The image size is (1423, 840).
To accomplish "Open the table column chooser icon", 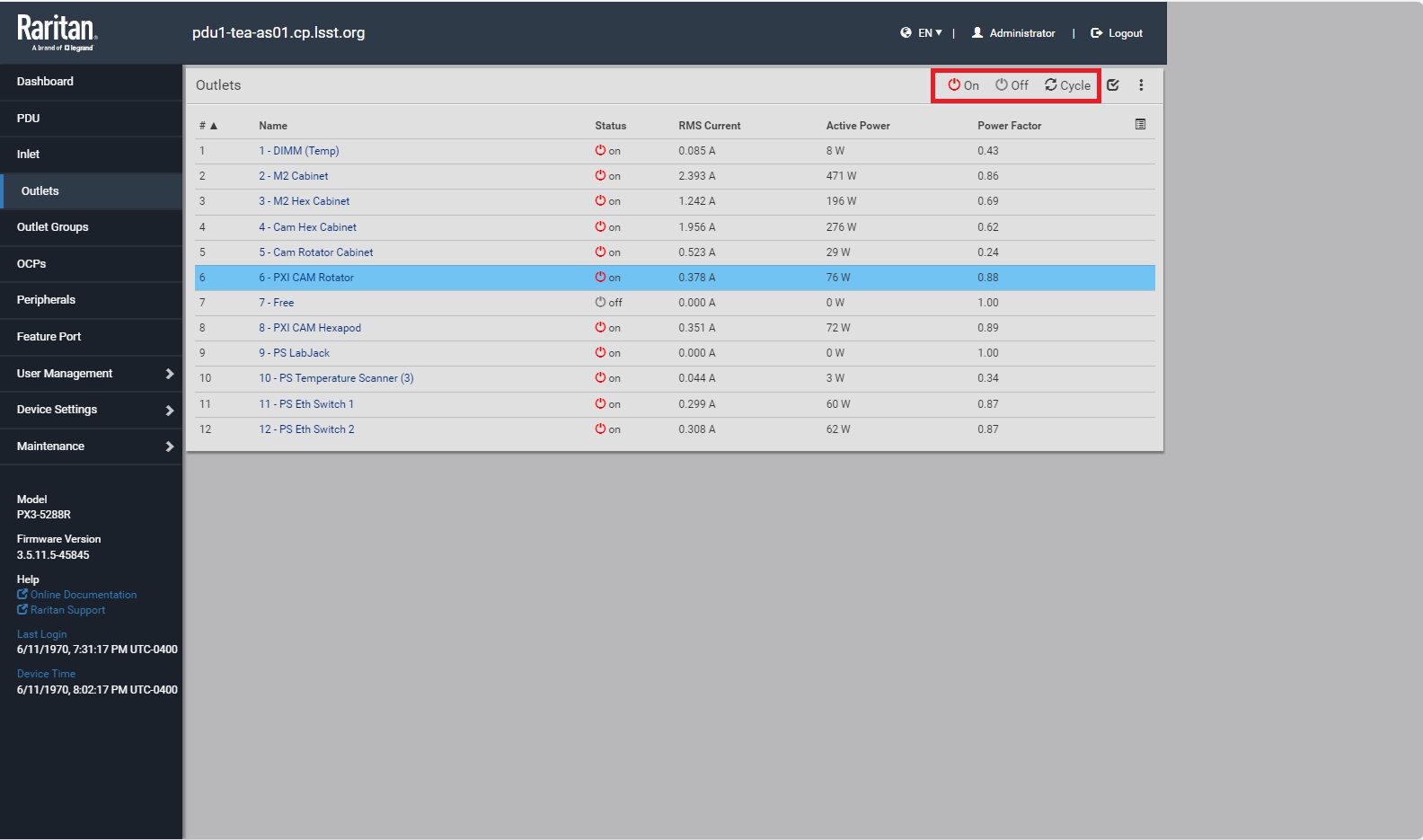I will point(1140,125).
